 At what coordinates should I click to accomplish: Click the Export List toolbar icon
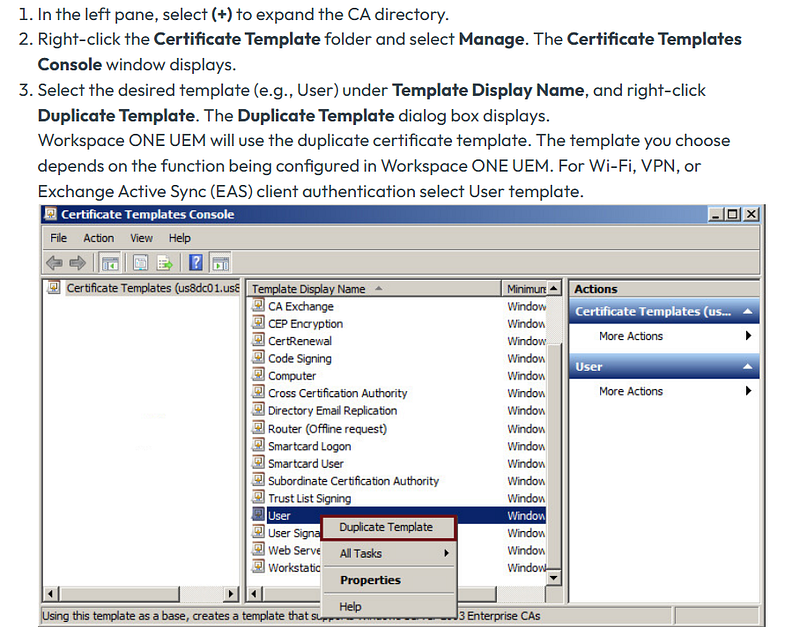coord(165,263)
